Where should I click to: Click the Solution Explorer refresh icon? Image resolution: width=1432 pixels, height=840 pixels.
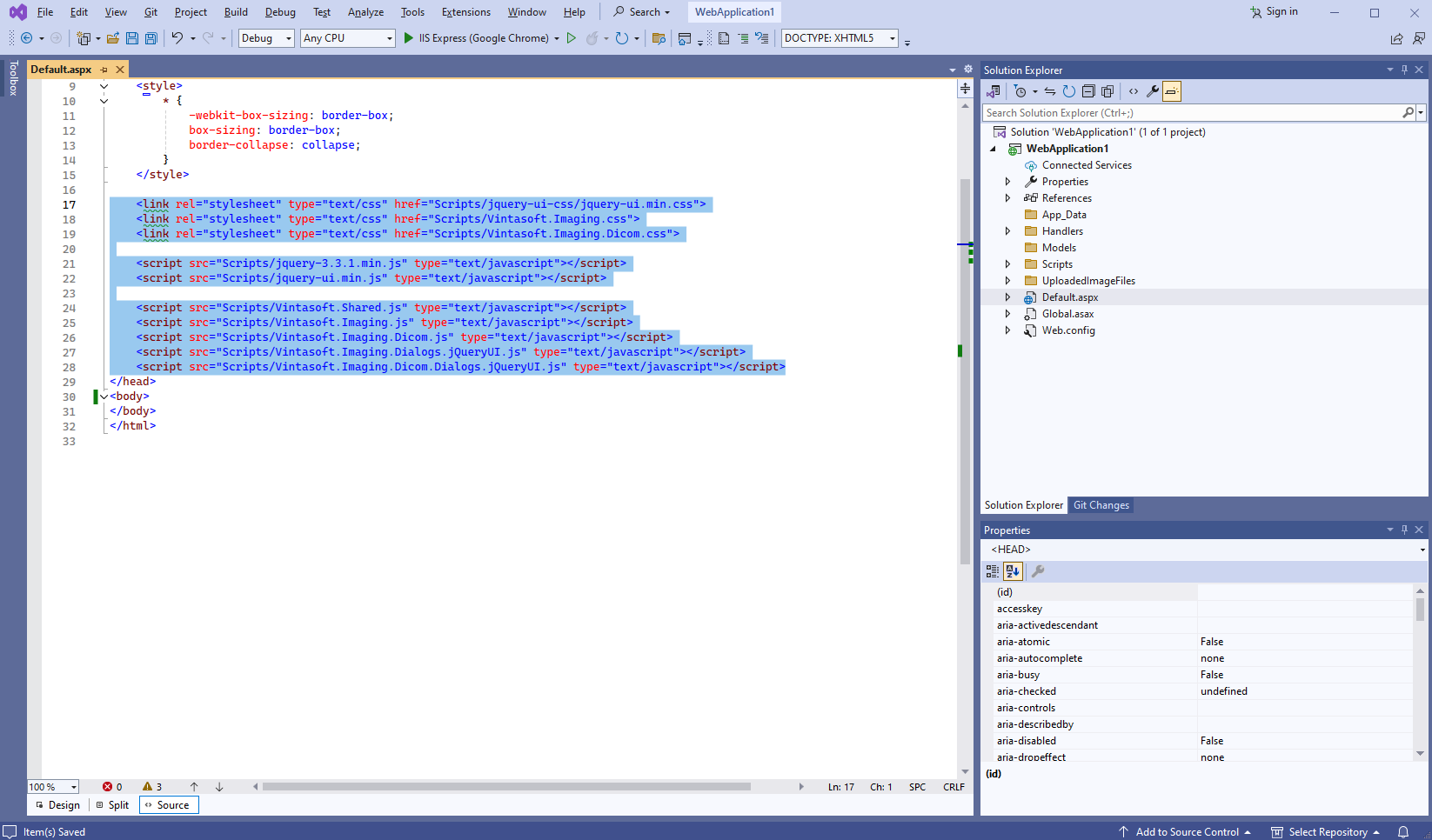click(x=1069, y=91)
